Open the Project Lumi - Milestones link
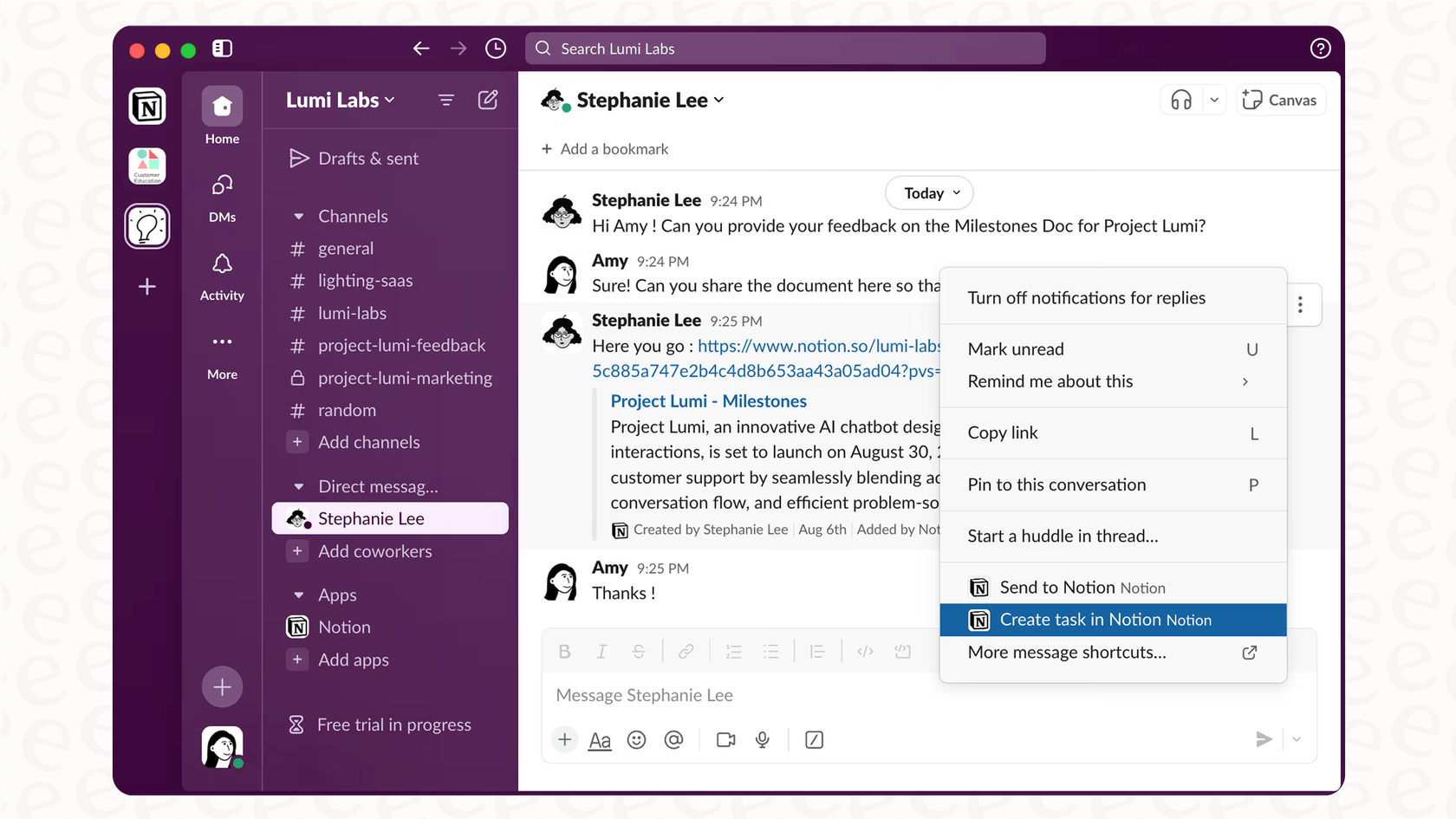Image resolution: width=1456 pixels, height=819 pixels. pos(708,400)
